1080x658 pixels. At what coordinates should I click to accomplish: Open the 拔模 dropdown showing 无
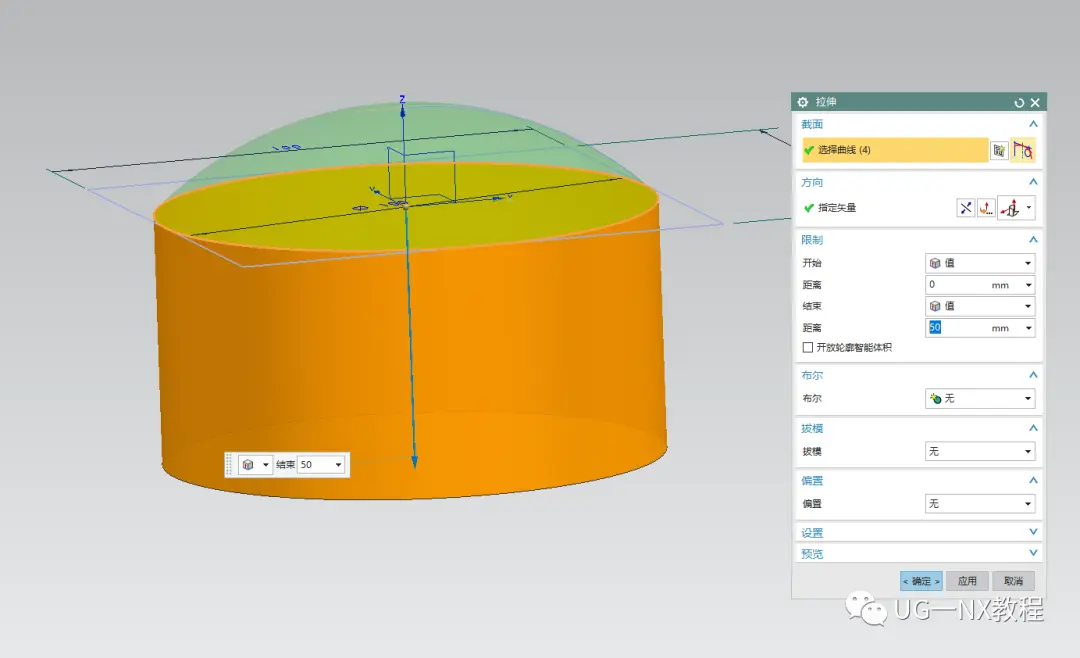pyautogui.click(x=979, y=451)
